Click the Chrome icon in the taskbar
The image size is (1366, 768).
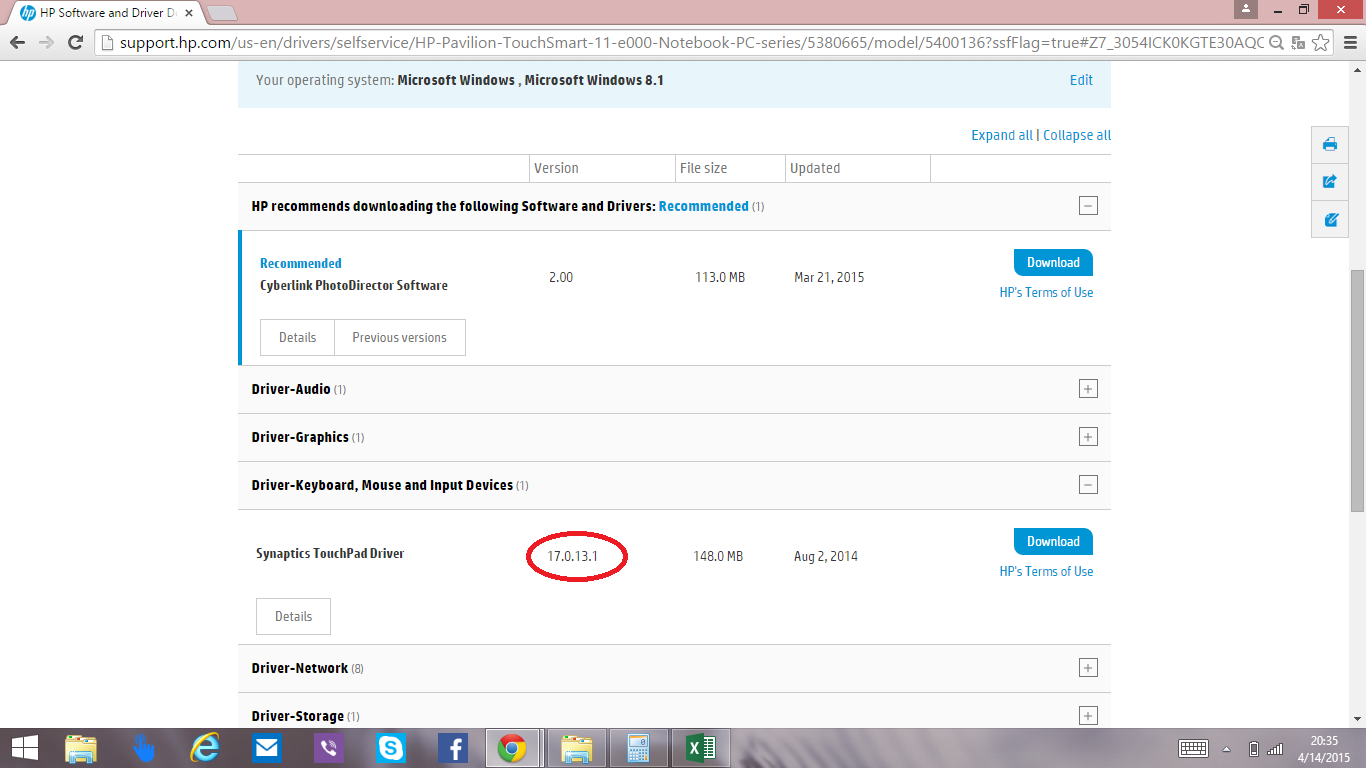point(513,748)
